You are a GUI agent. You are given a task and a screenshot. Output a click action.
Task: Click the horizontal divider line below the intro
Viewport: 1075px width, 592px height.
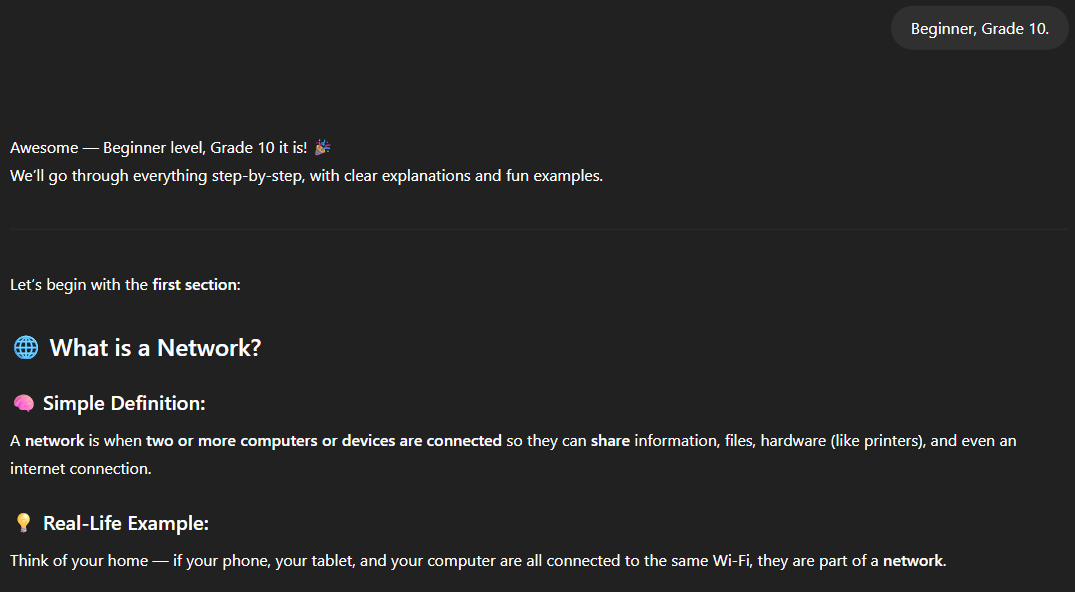[x=538, y=229]
